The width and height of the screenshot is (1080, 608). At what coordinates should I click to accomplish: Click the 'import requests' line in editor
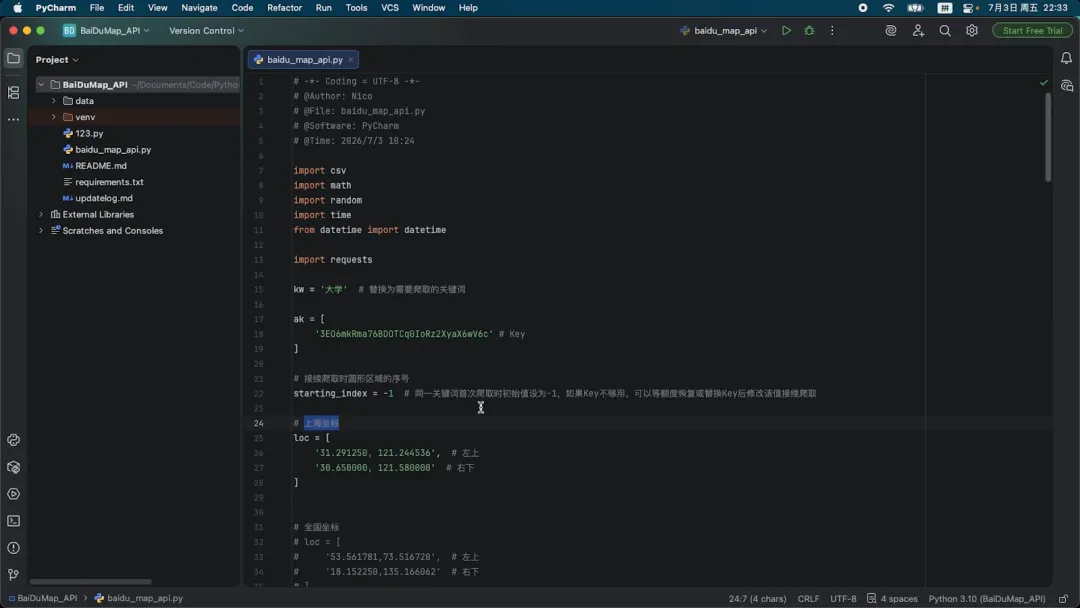[333, 260]
